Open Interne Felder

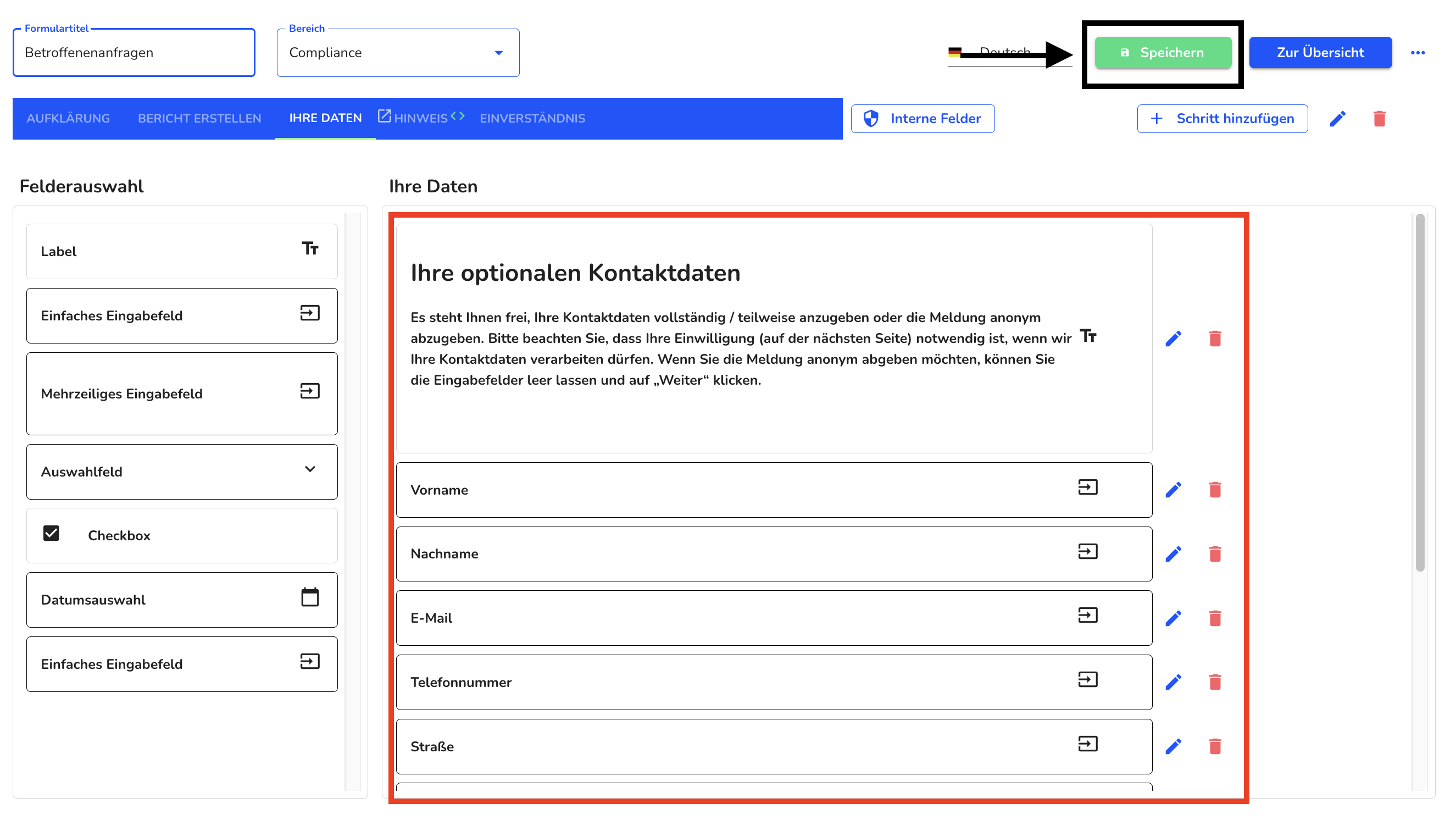pyautogui.click(x=922, y=119)
